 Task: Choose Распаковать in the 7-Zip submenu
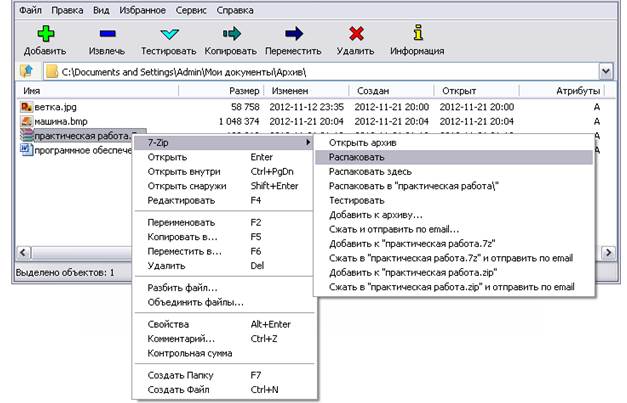454,157
